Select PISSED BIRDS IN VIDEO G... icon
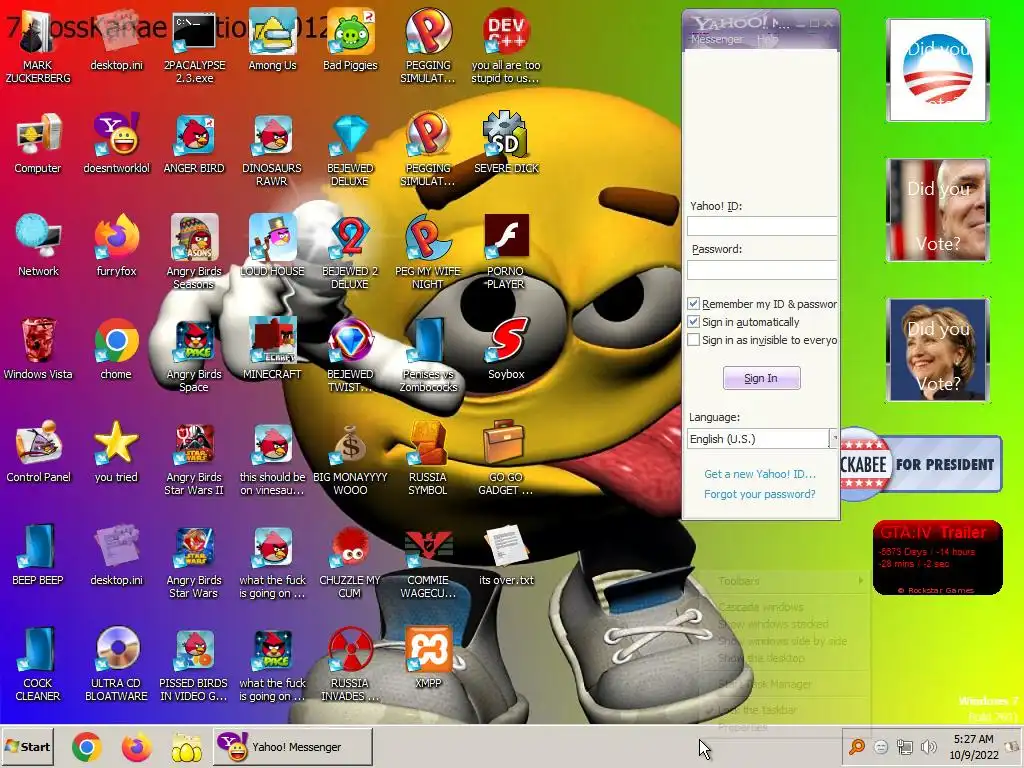The height and width of the screenshot is (768, 1024). [x=194, y=665]
